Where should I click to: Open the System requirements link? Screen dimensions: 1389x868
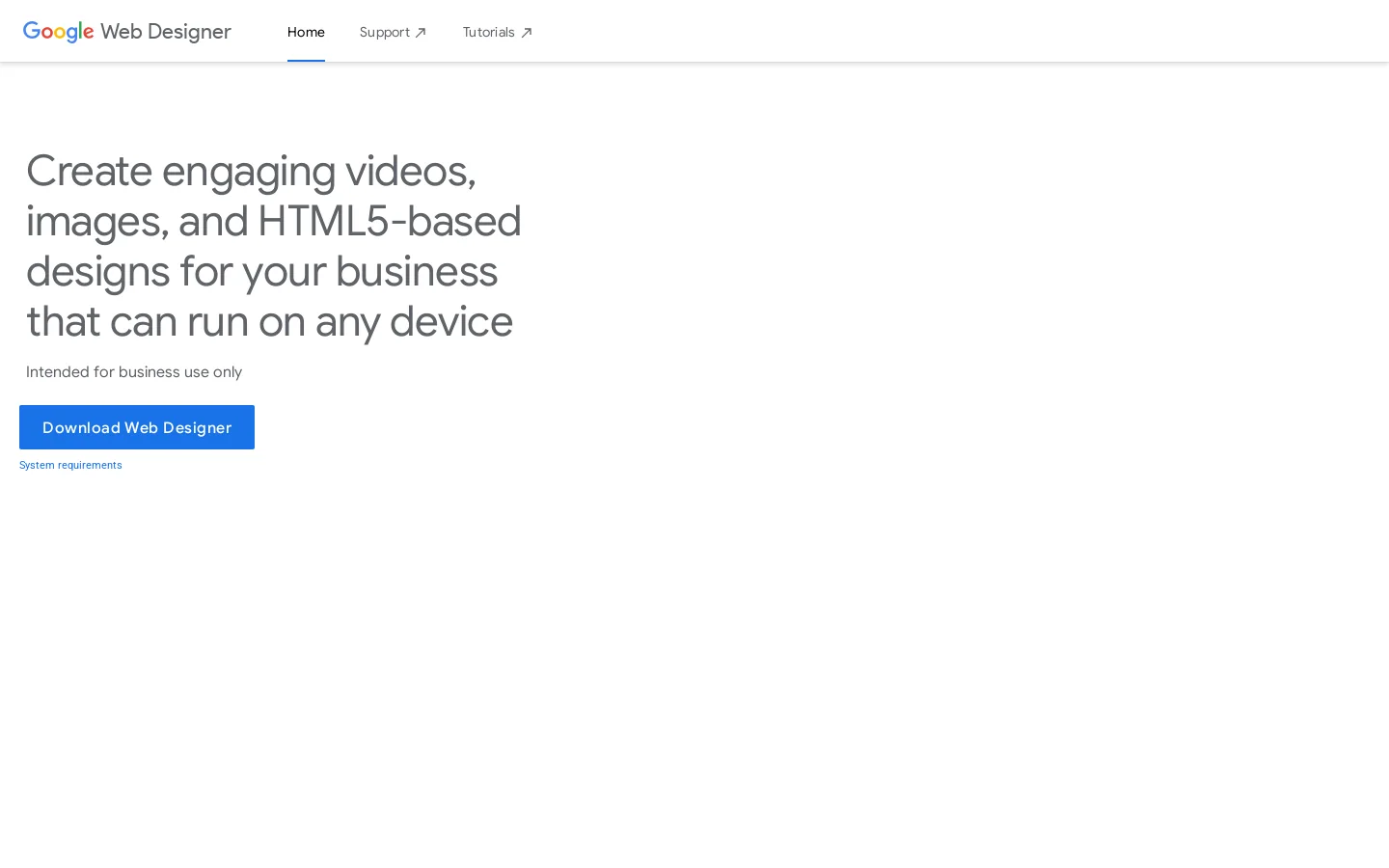tap(70, 465)
